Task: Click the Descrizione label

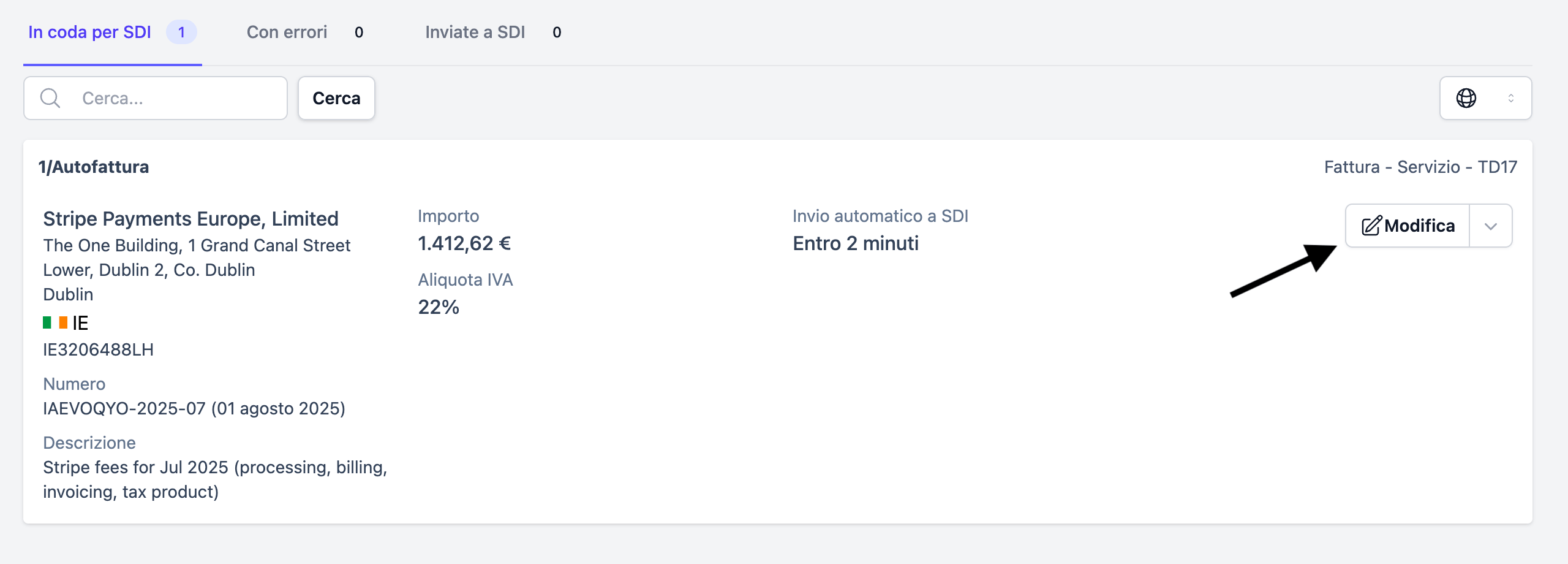Action: [x=89, y=443]
